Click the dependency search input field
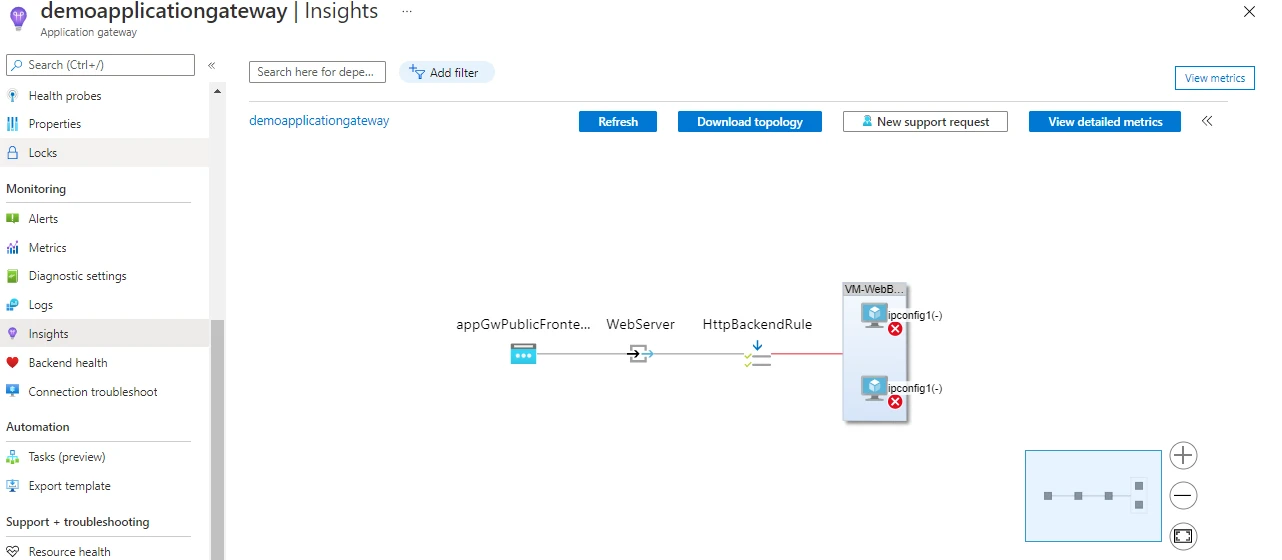 pos(317,72)
